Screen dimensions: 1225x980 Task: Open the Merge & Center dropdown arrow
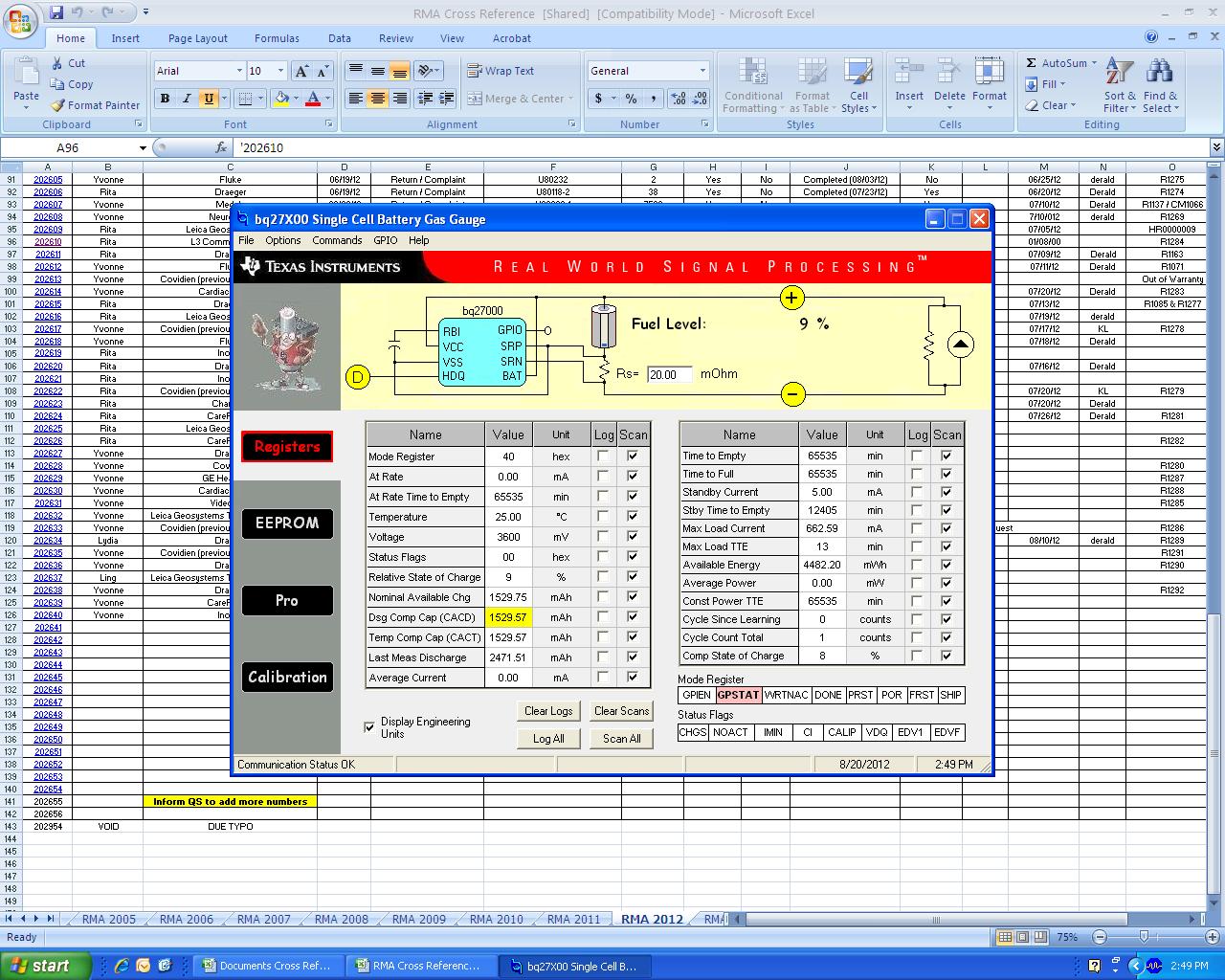click(570, 99)
